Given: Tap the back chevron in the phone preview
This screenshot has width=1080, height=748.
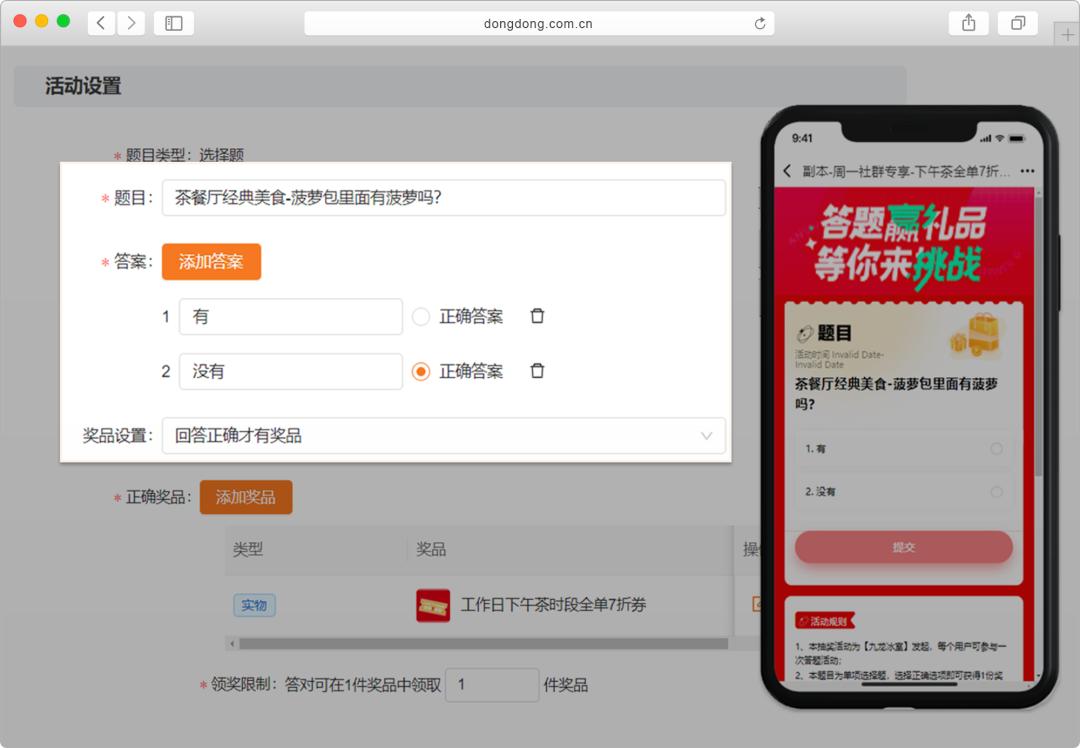Looking at the screenshot, I should pos(787,171).
